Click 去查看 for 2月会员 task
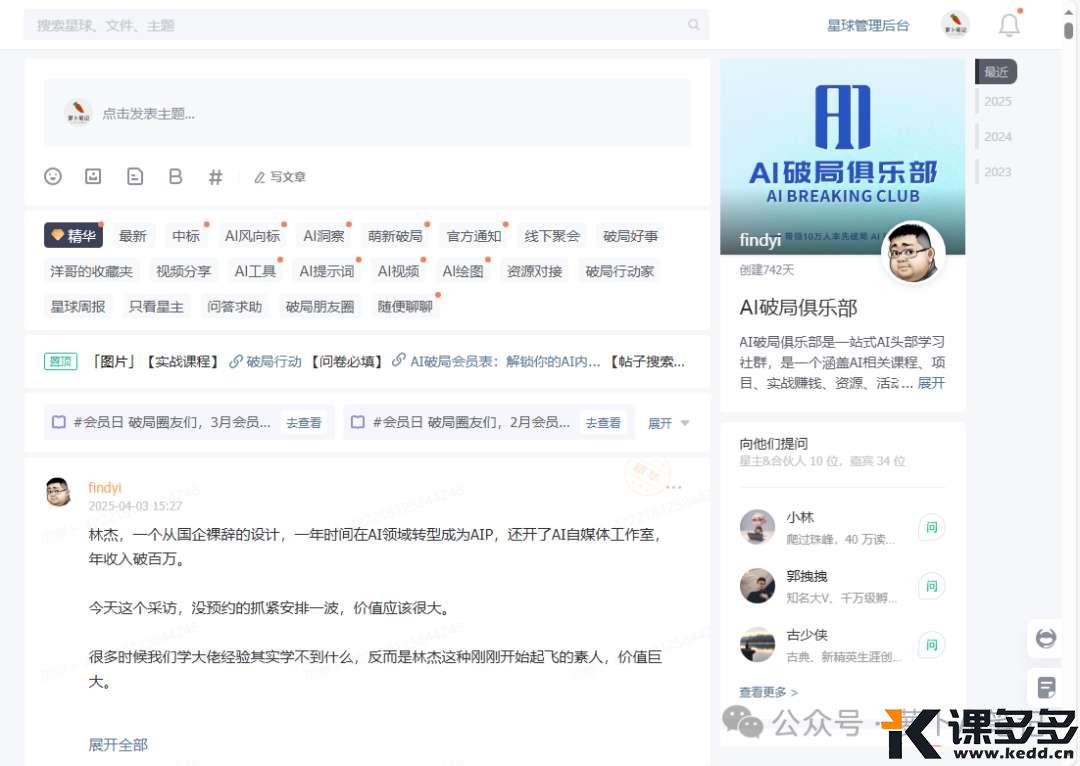 (603, 422)
